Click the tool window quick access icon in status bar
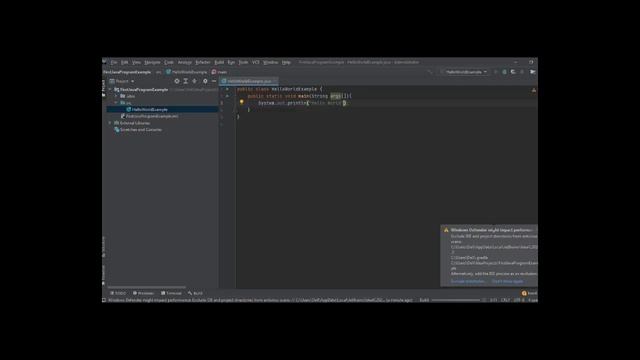 point(104,300)
